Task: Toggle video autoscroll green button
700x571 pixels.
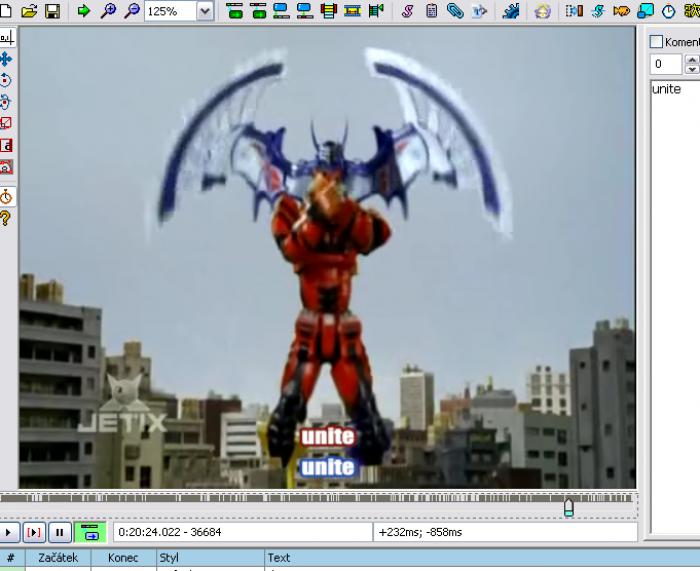Action: (x=90, y=532)
